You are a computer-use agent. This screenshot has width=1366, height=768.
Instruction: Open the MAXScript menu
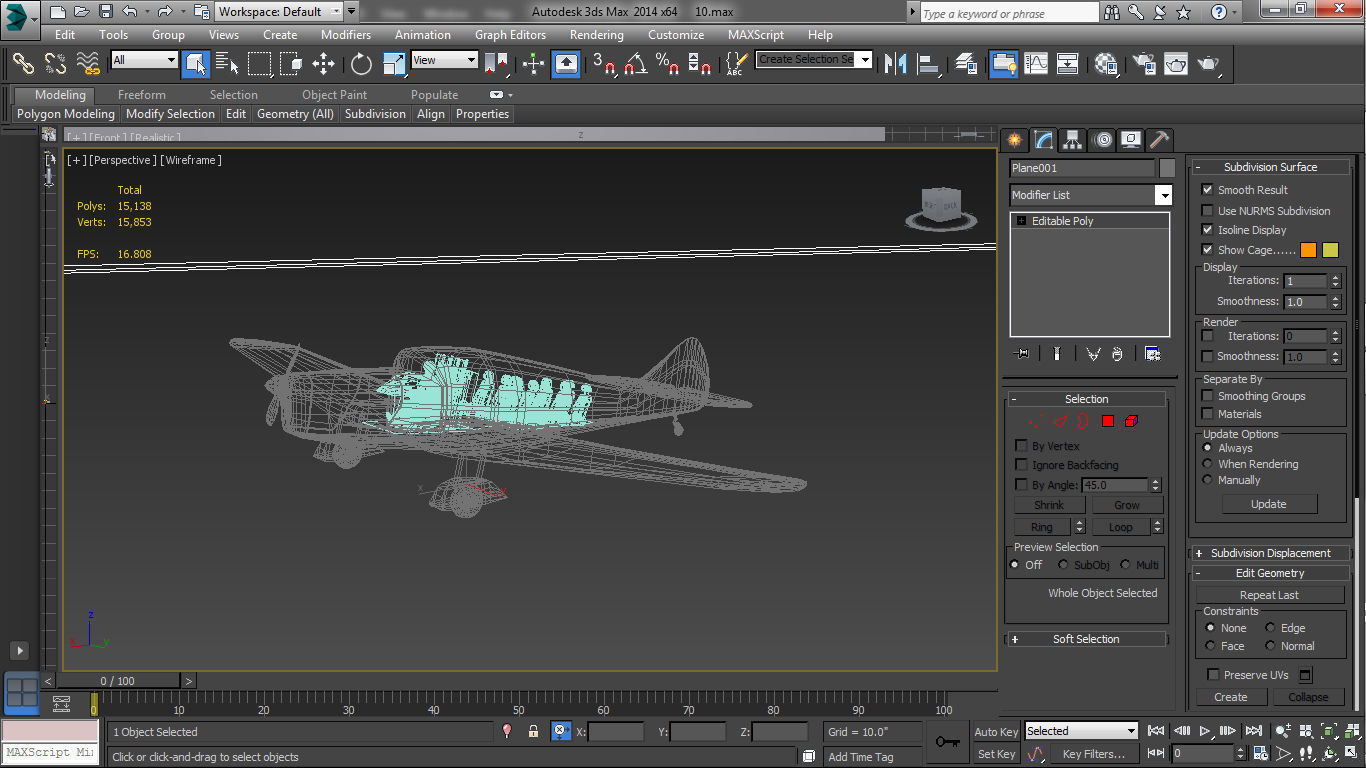756,34
